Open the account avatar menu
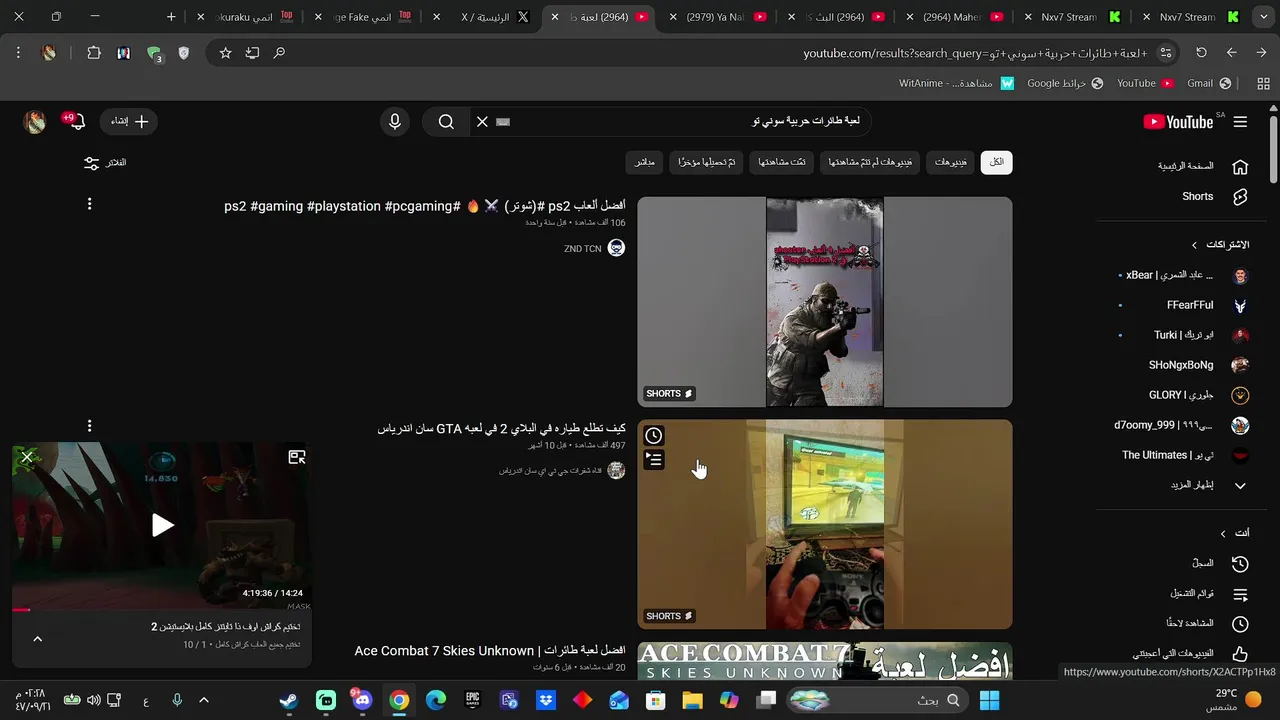1280x720 pixels. tap(35, 122)
